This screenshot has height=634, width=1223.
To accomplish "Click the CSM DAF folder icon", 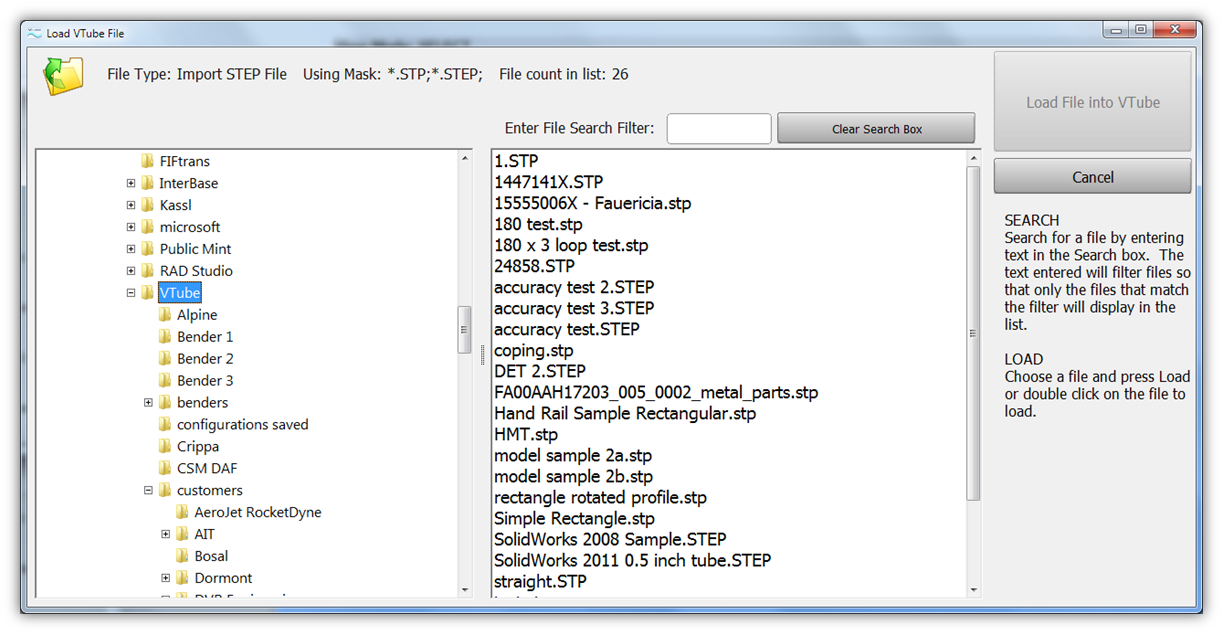I will pos(165,469).
